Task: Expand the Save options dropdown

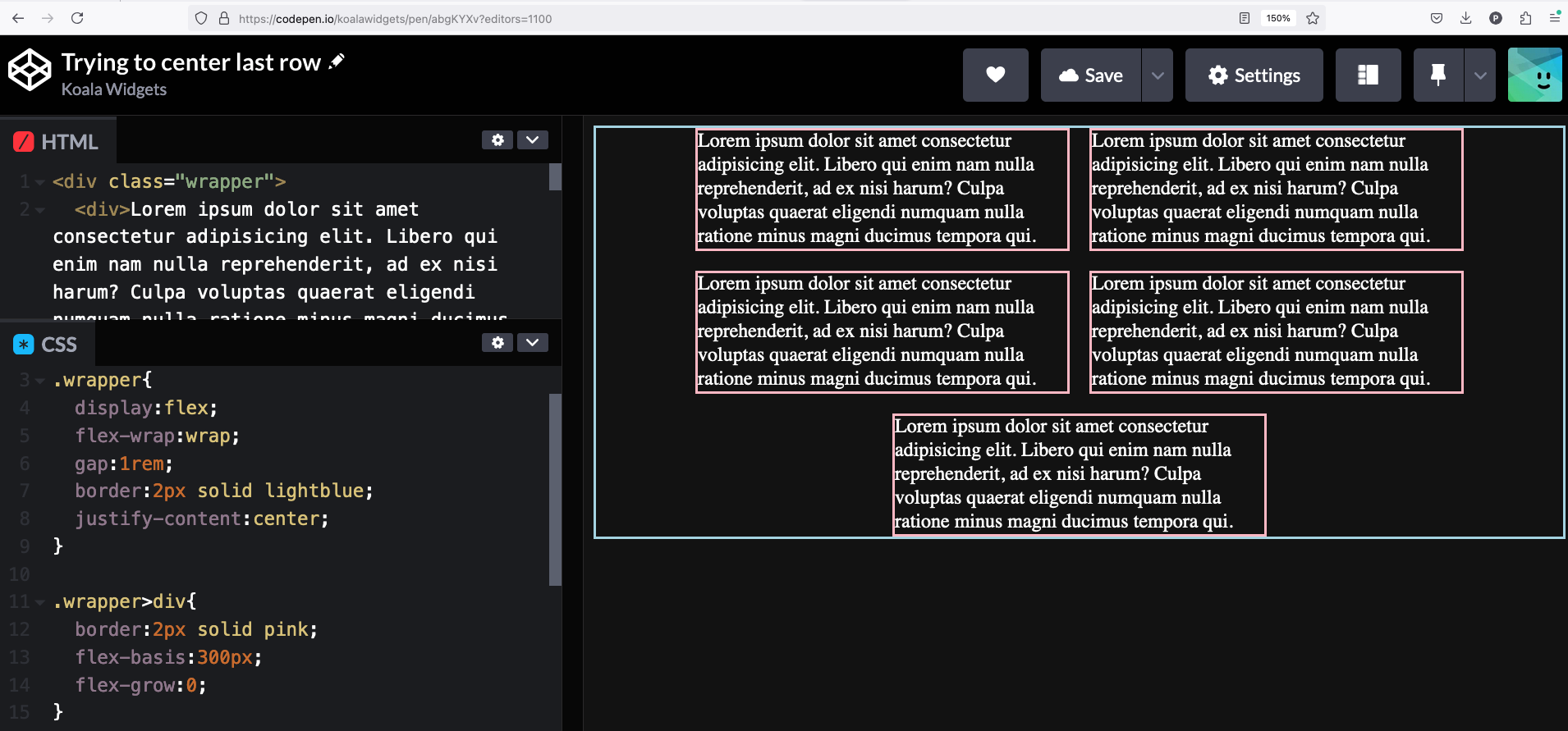Action: coord(1158,75)
